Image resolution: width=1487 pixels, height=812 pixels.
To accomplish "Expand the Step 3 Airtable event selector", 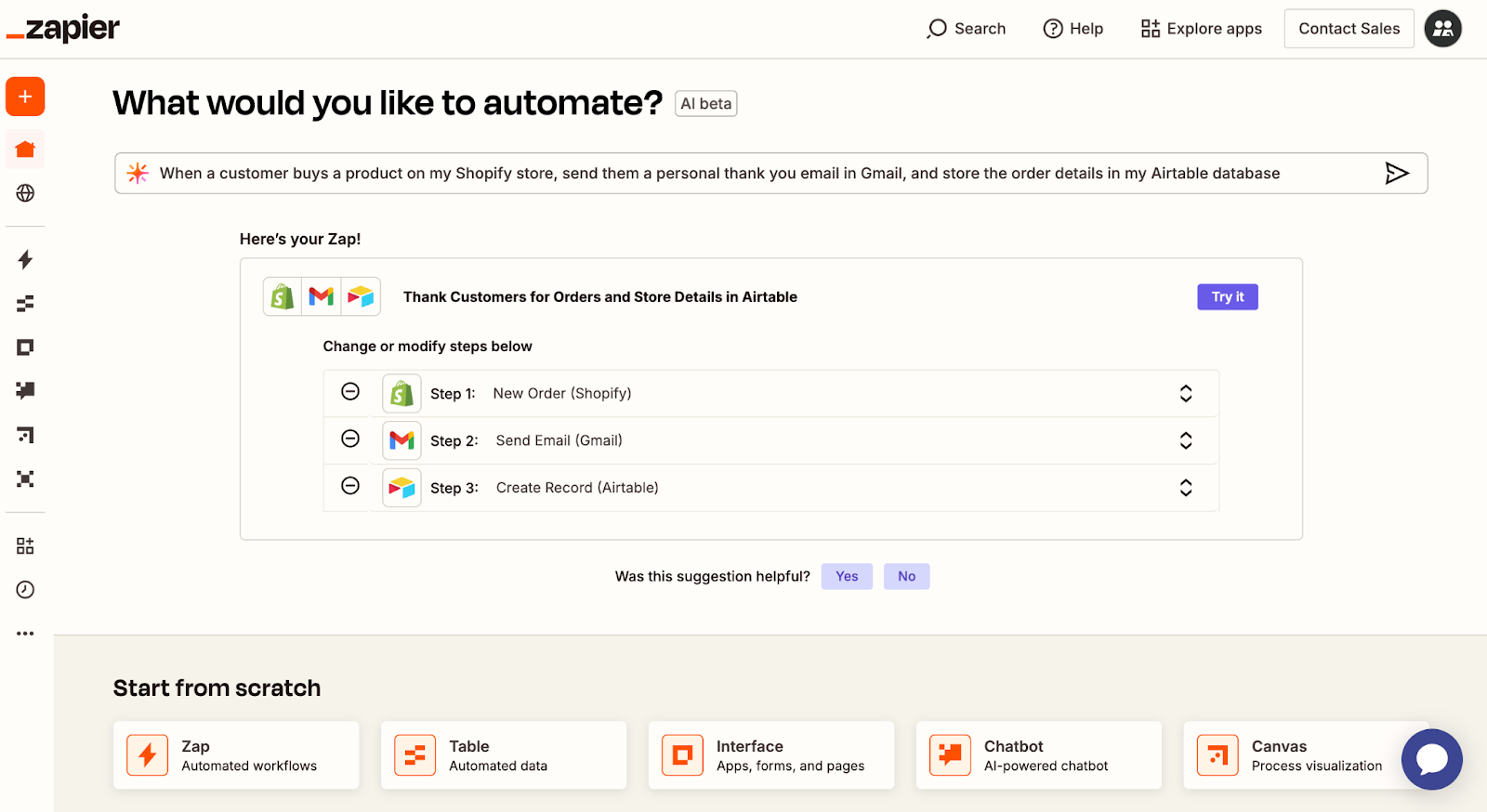I will click(x=1185, y=488).
